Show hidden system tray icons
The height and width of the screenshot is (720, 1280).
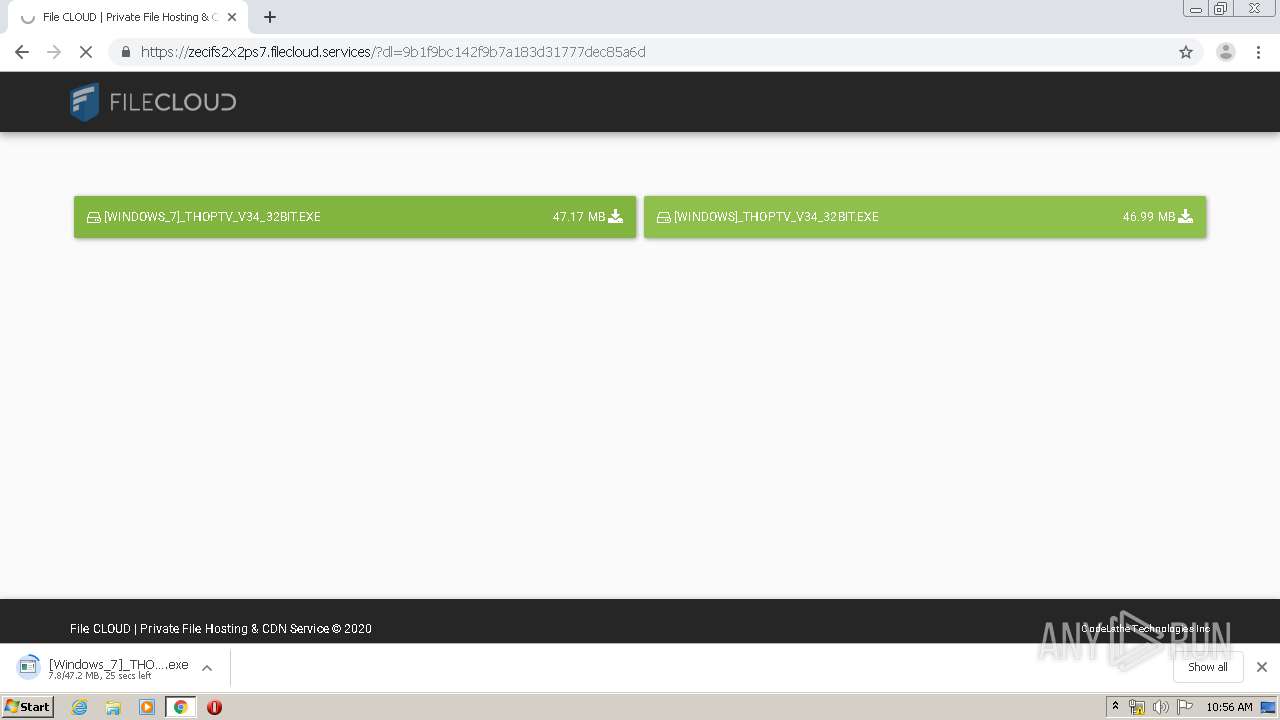click(x=1115, y=707)
